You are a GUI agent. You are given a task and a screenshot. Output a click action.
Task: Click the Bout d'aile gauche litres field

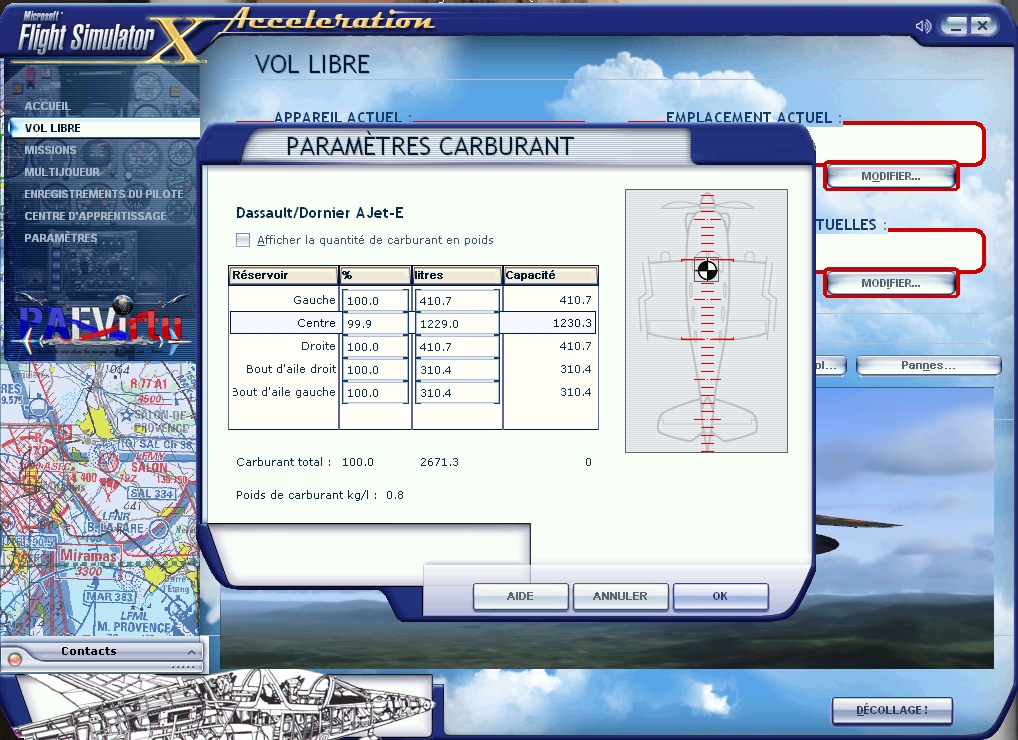click(457, 393)
